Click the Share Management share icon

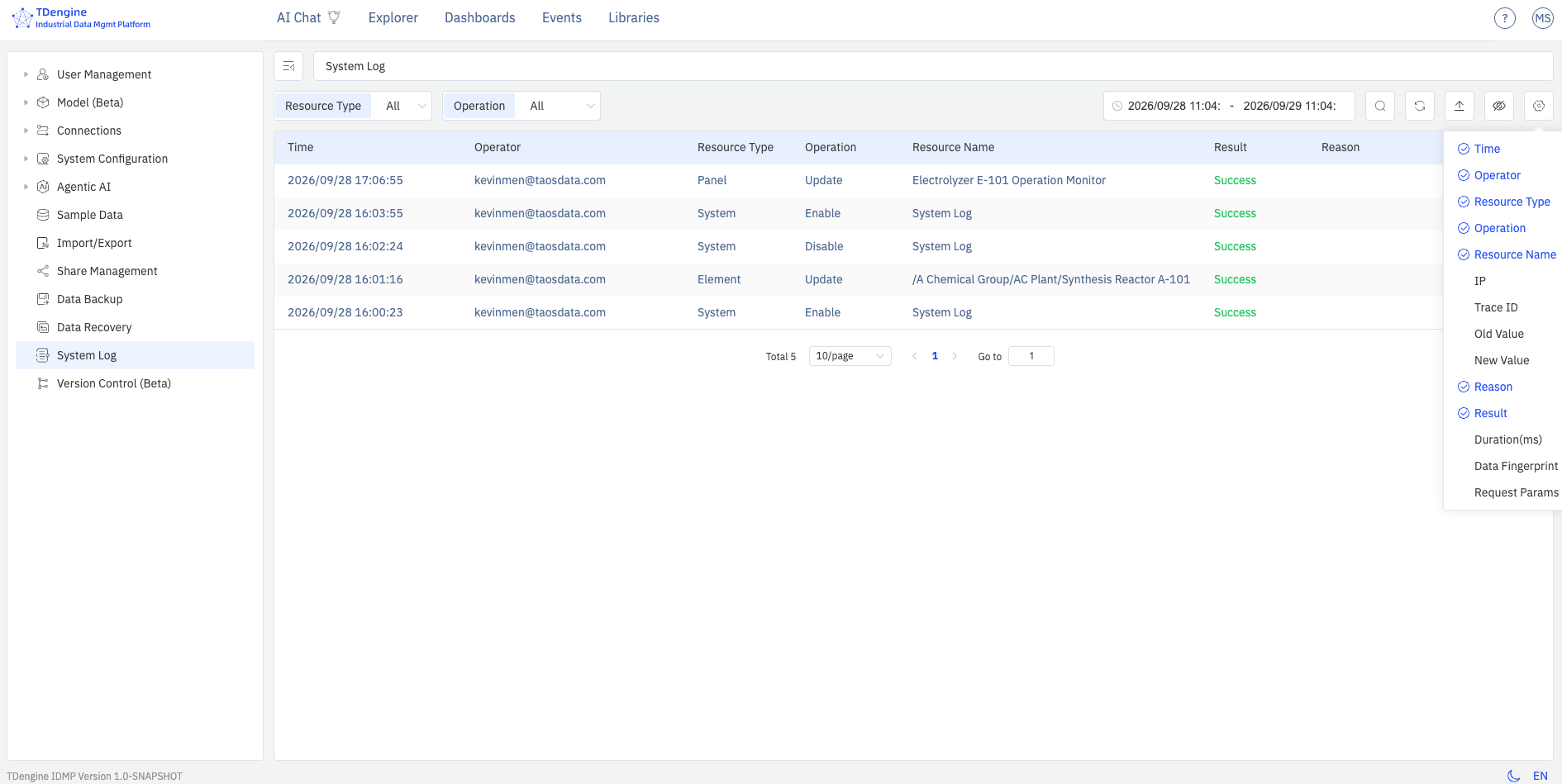pos(43,271)
